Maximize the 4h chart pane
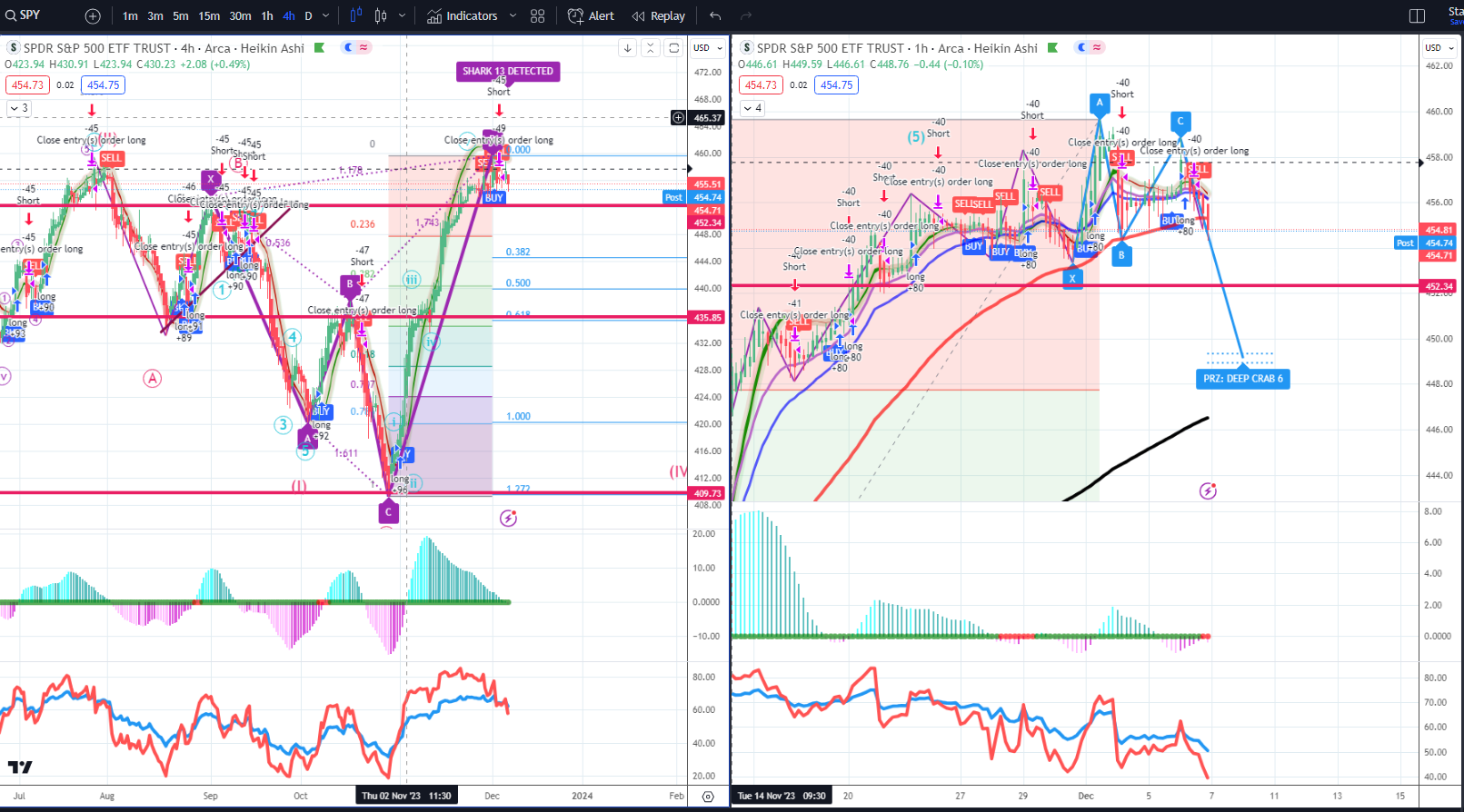This screenshot has height=812, width=1464. (x=674, y=48)
